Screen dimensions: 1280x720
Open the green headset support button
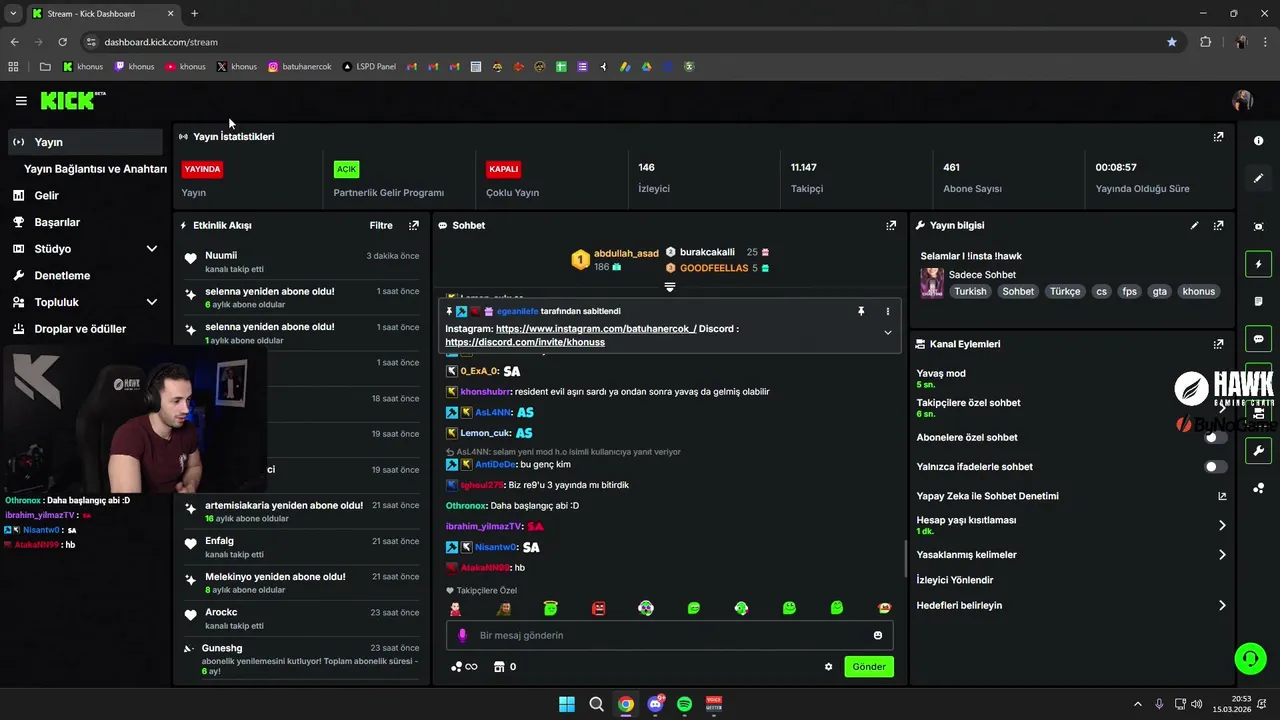[1250, 658]
